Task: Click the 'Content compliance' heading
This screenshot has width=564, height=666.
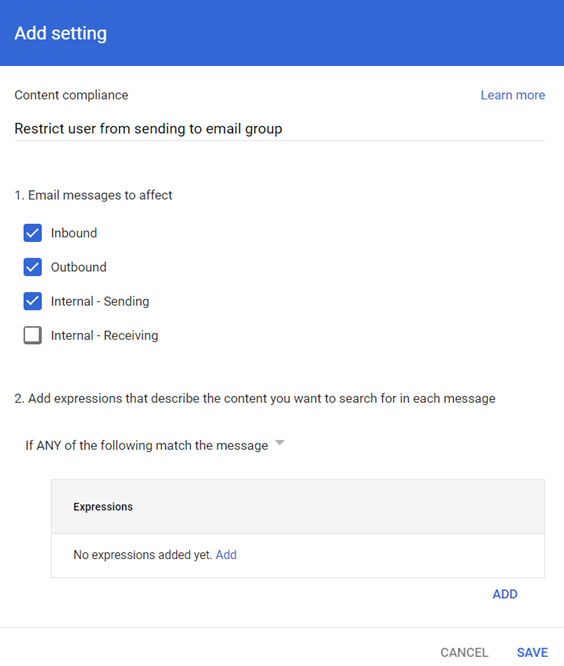Action: point(71,95)
